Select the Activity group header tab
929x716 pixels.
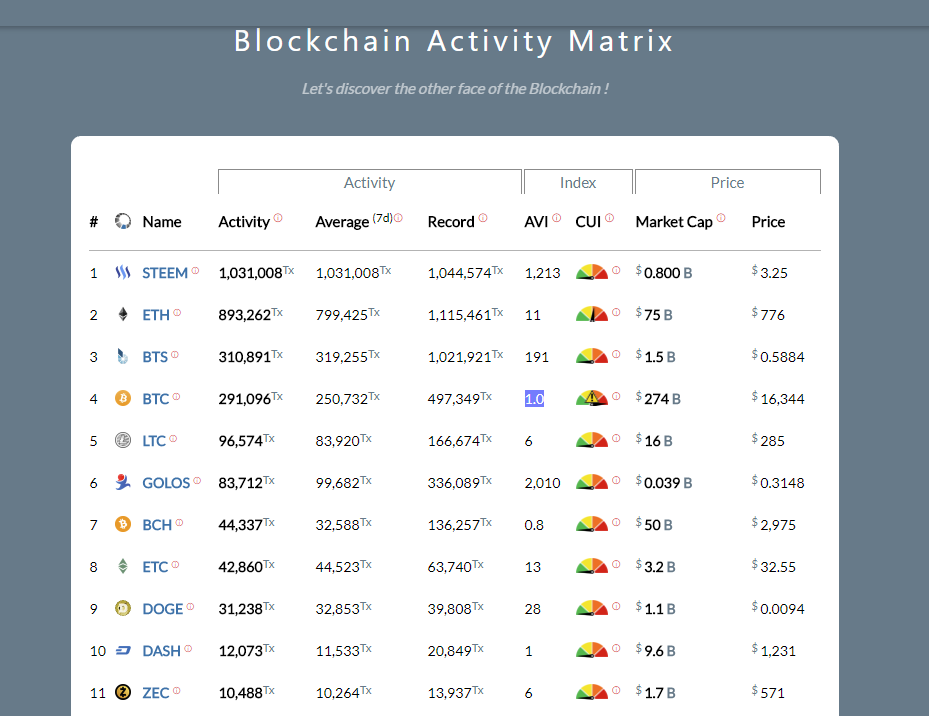pyautogui.click(x=370, y=182)
